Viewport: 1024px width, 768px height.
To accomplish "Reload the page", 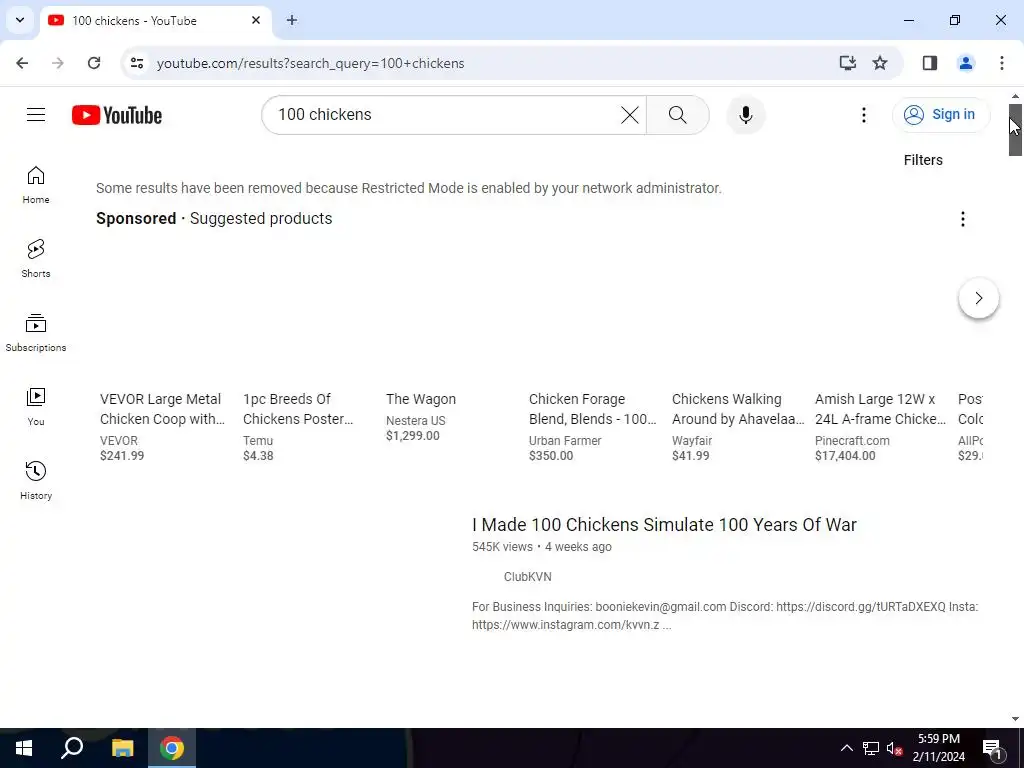I will (94, 63).
